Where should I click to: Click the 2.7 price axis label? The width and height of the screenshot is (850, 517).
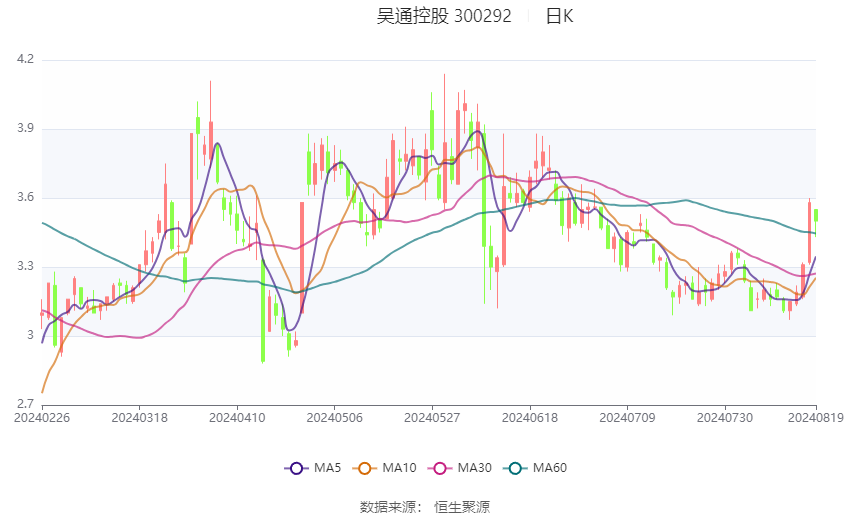tap(25, 404)
